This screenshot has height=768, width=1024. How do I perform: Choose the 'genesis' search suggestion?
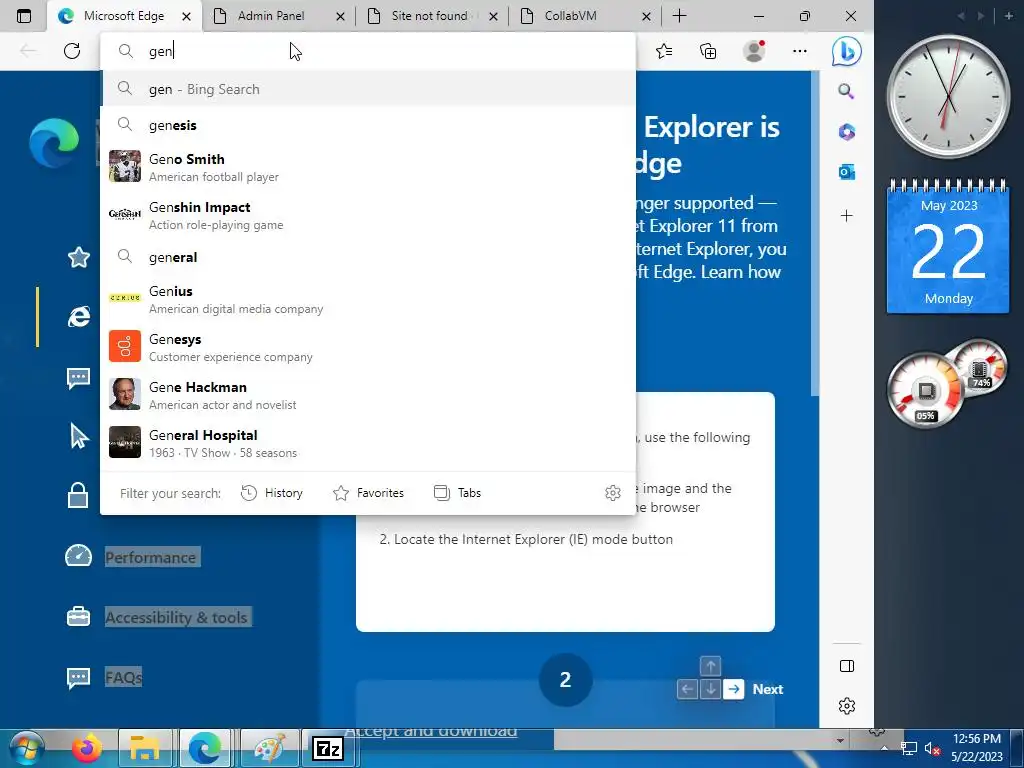[369, 125]
